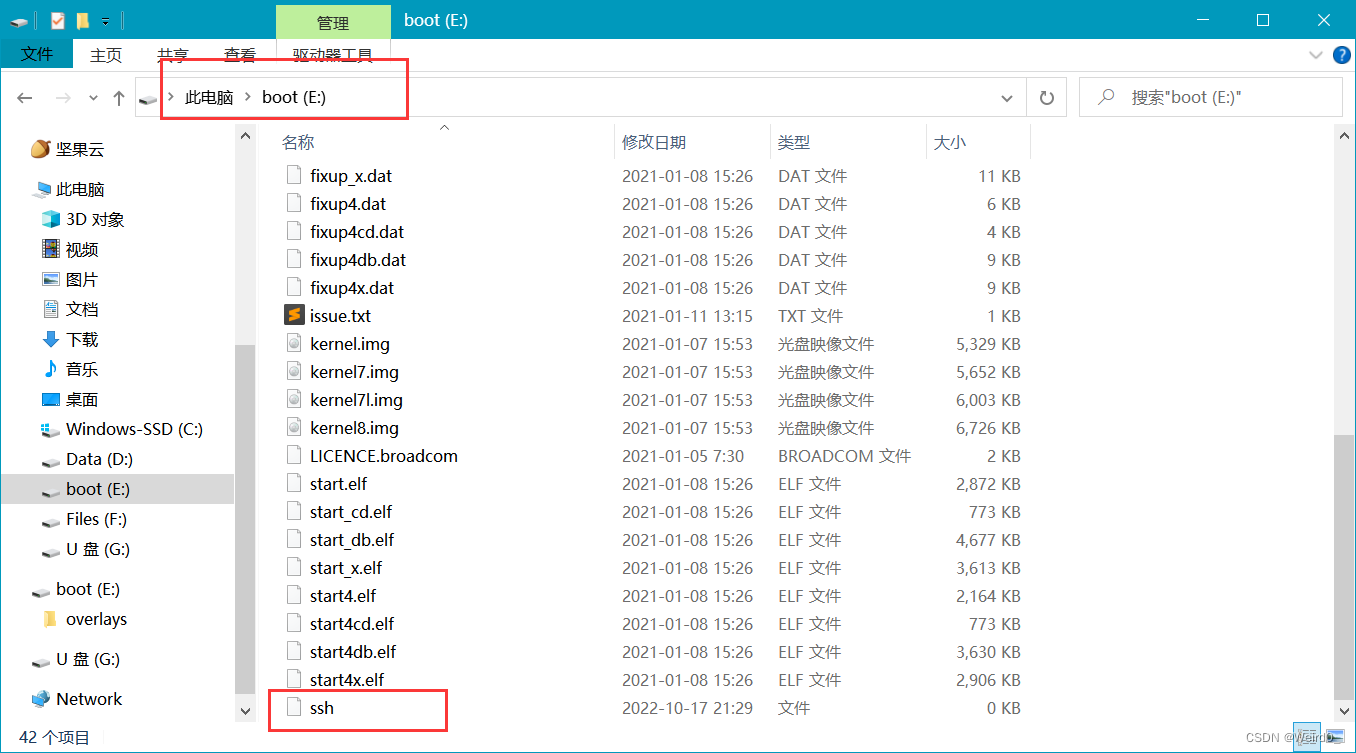Select file start4db.elf

353,651
